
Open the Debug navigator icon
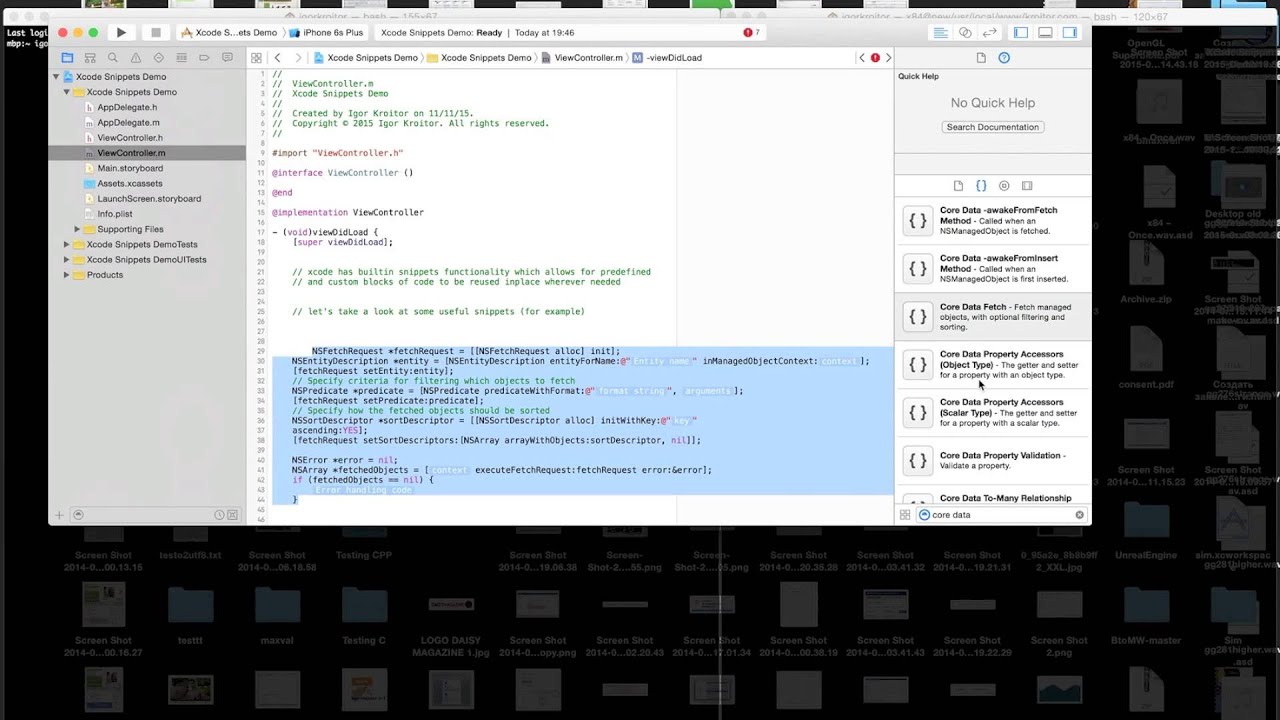(182, 58)
